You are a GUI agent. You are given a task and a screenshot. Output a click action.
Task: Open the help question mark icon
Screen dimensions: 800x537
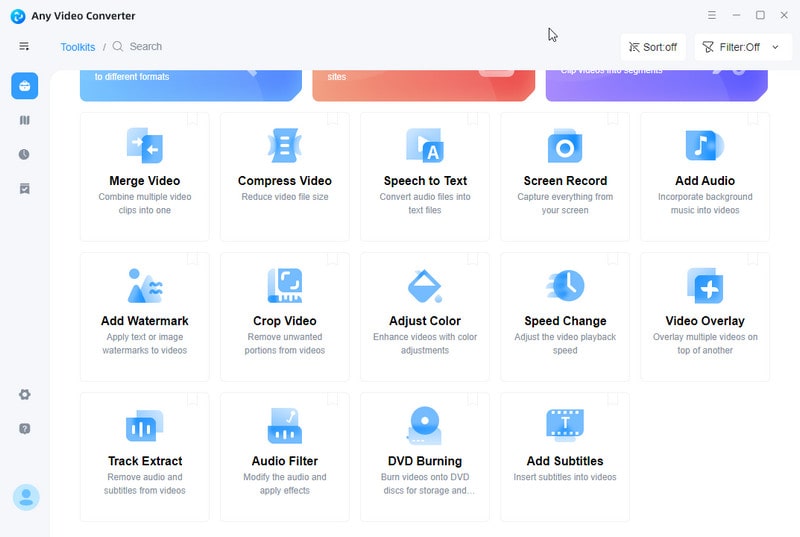pyautogui.click(x=24, y=429)
